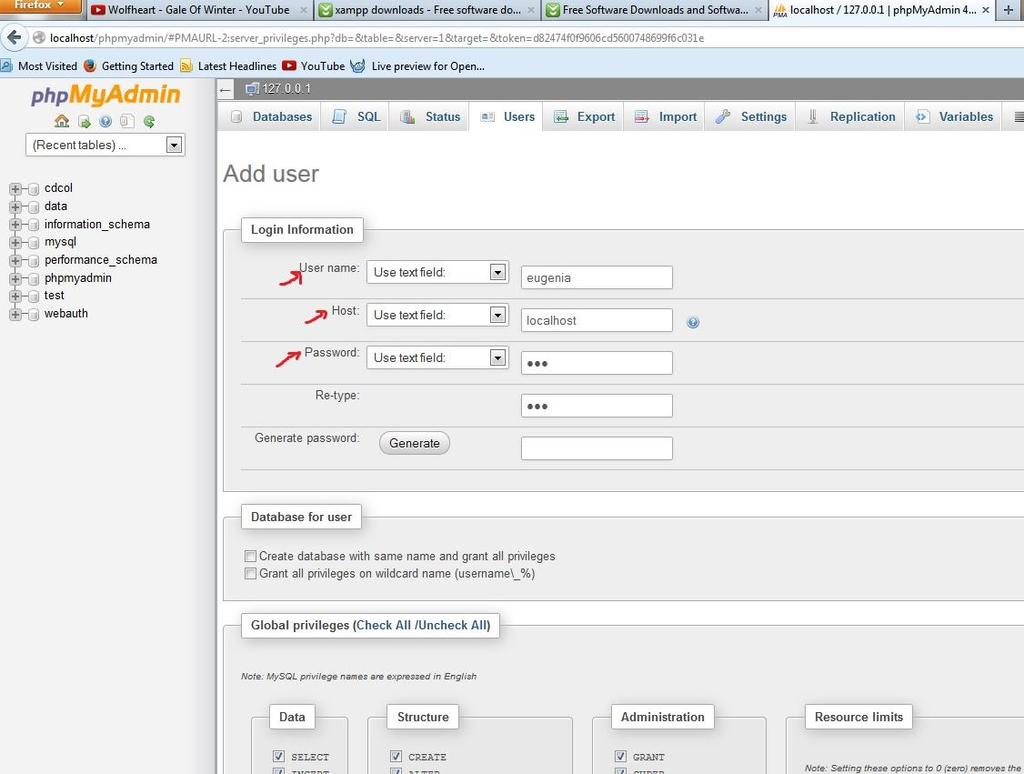The image size is (1024, 774).
Task: Click the database icon beside mysql
Action: [34, 243]
